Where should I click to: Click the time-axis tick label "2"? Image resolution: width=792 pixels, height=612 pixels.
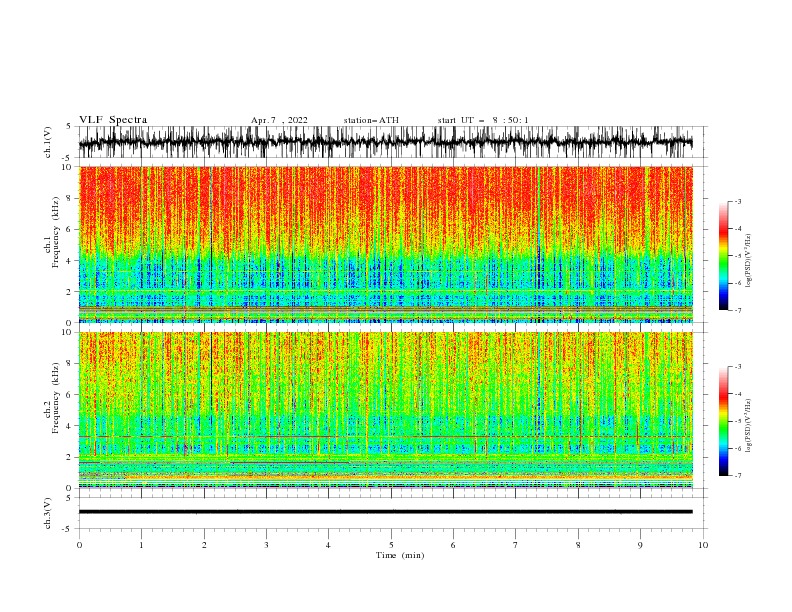pyautogui.click(x=204, y=545)
